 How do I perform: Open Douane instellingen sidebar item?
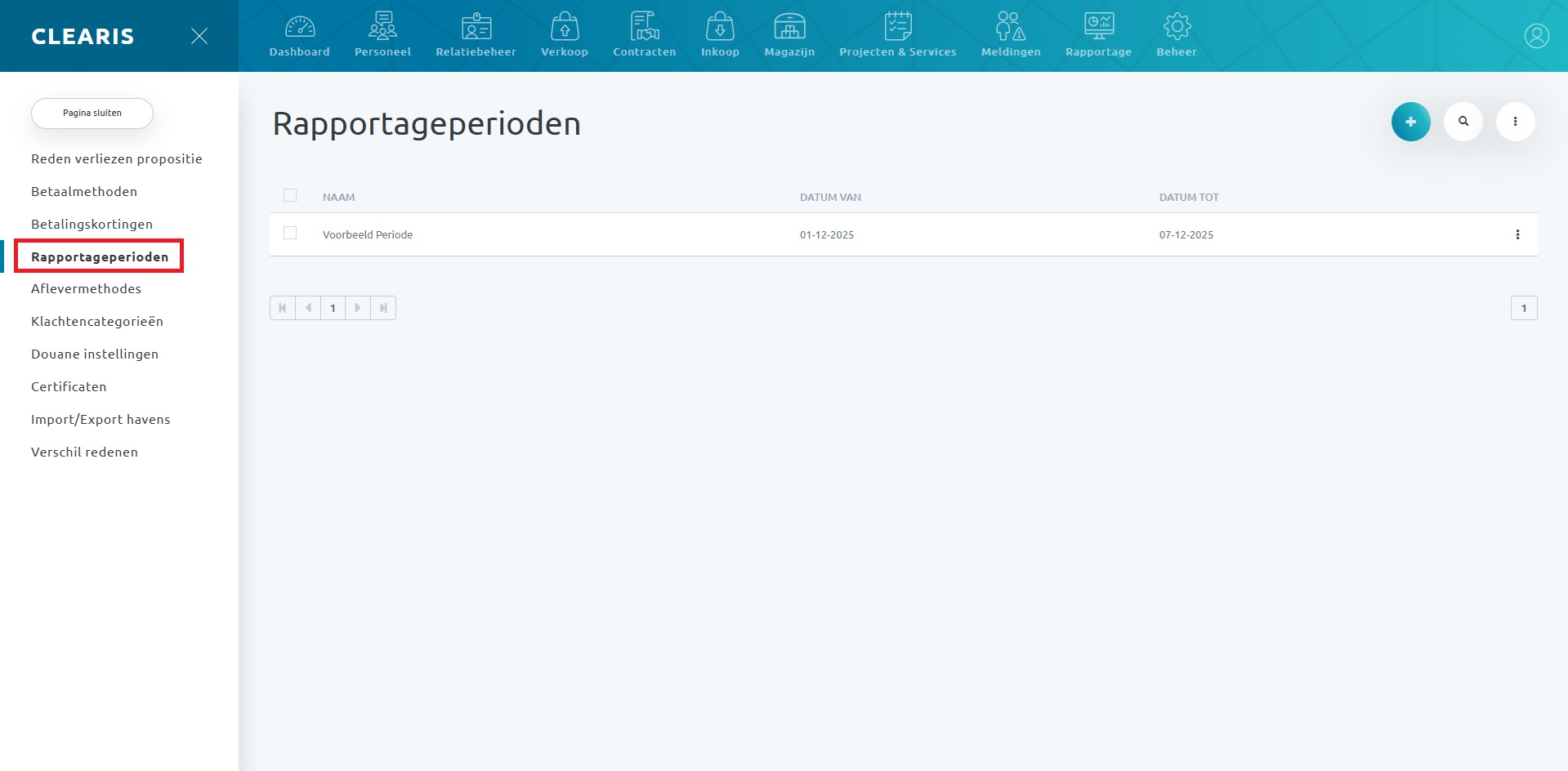(x=95, y=354)
